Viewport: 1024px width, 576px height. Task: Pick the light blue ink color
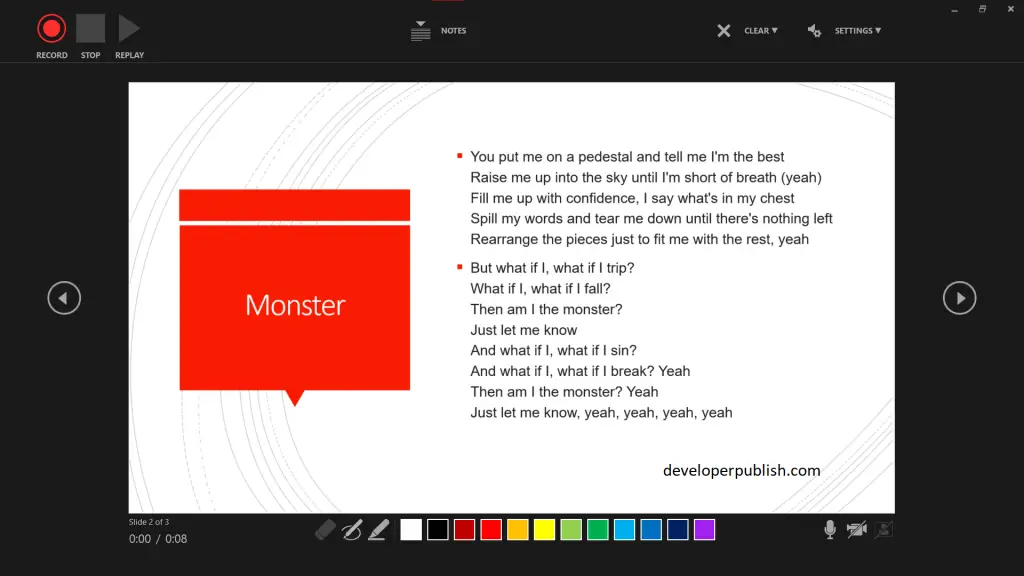click(624, 530)
